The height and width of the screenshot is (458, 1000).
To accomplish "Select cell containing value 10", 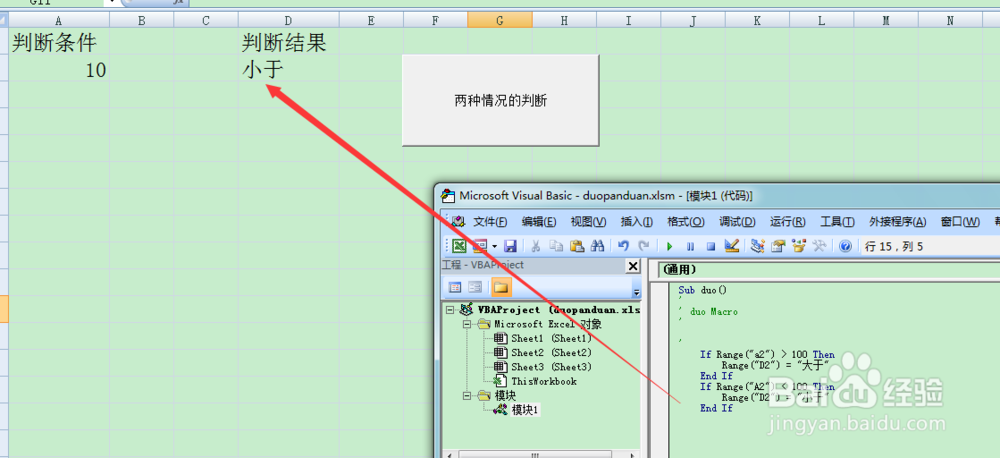I will (x=59, y=70).
